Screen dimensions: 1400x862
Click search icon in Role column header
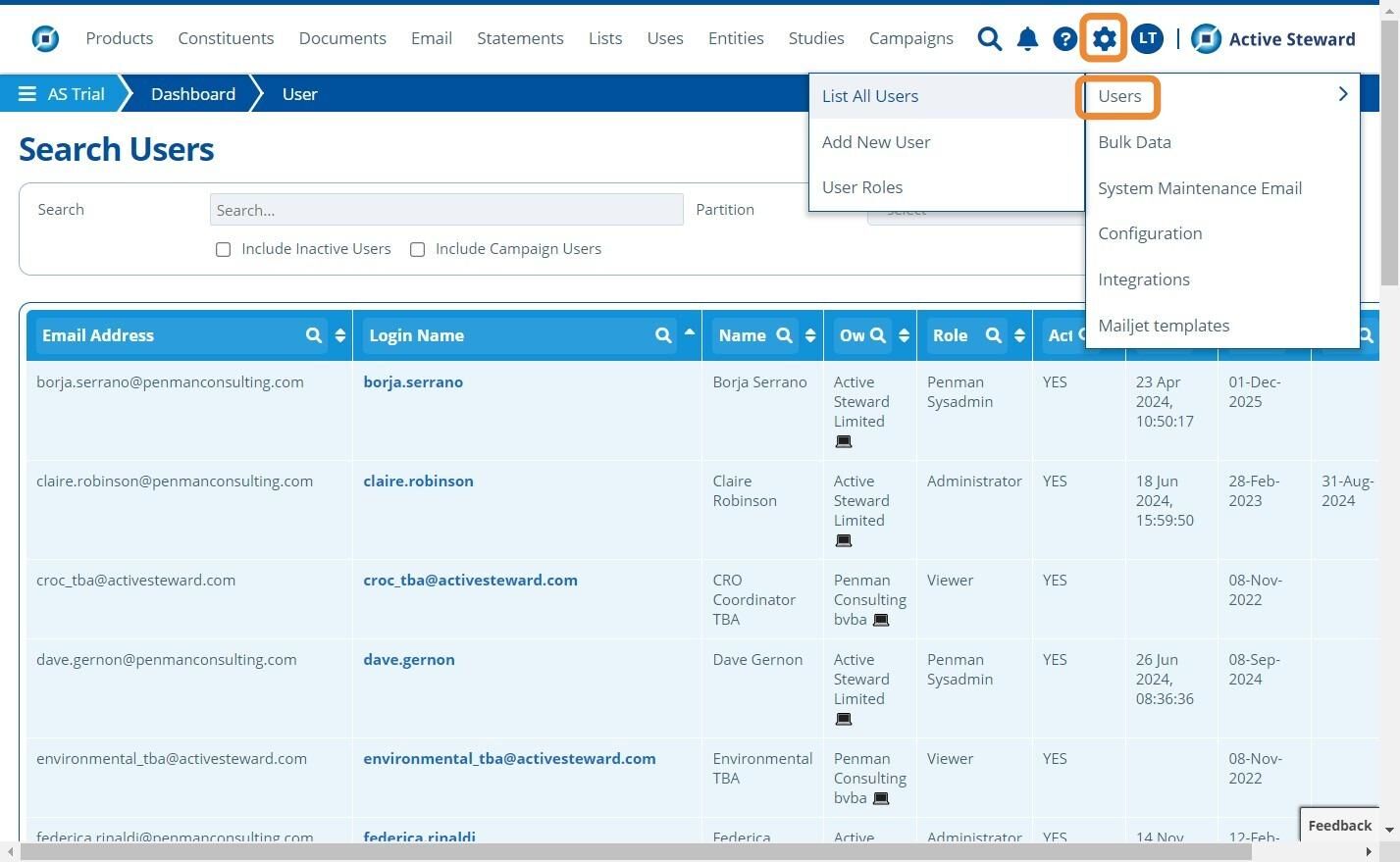click(x=994, y=335)
